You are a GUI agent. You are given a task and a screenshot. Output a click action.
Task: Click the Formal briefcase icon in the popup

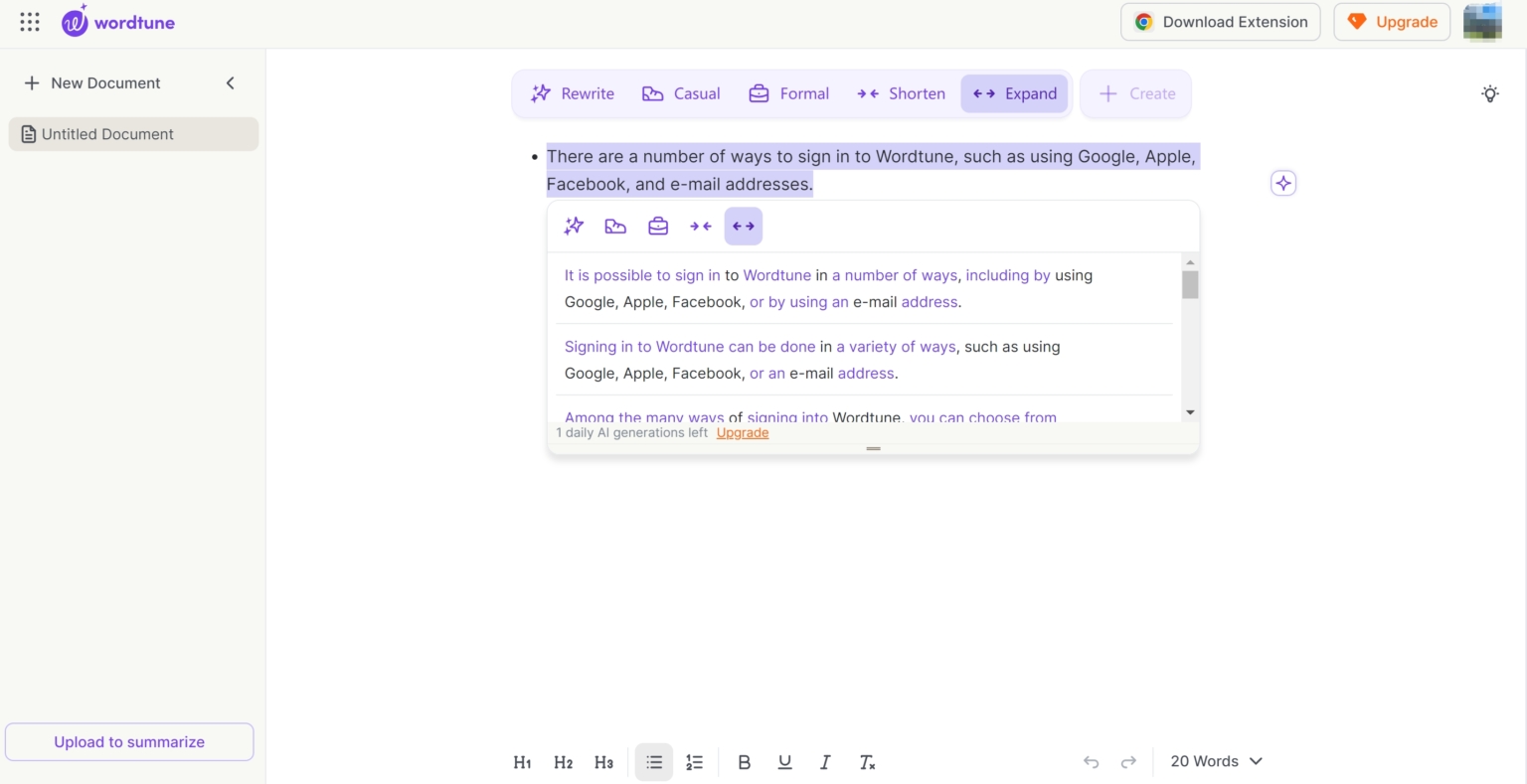tap(657, 226)
